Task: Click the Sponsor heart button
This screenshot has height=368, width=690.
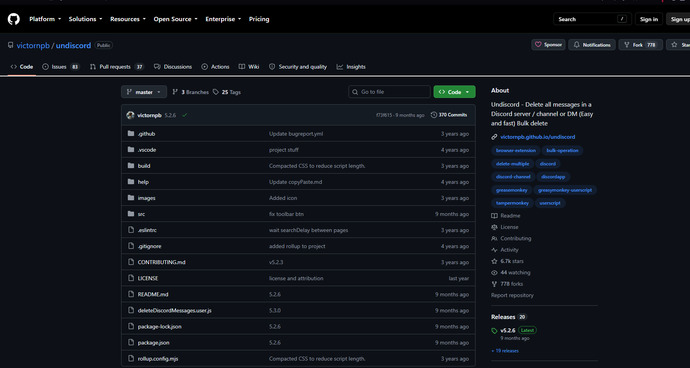Action: click(548, 45)
